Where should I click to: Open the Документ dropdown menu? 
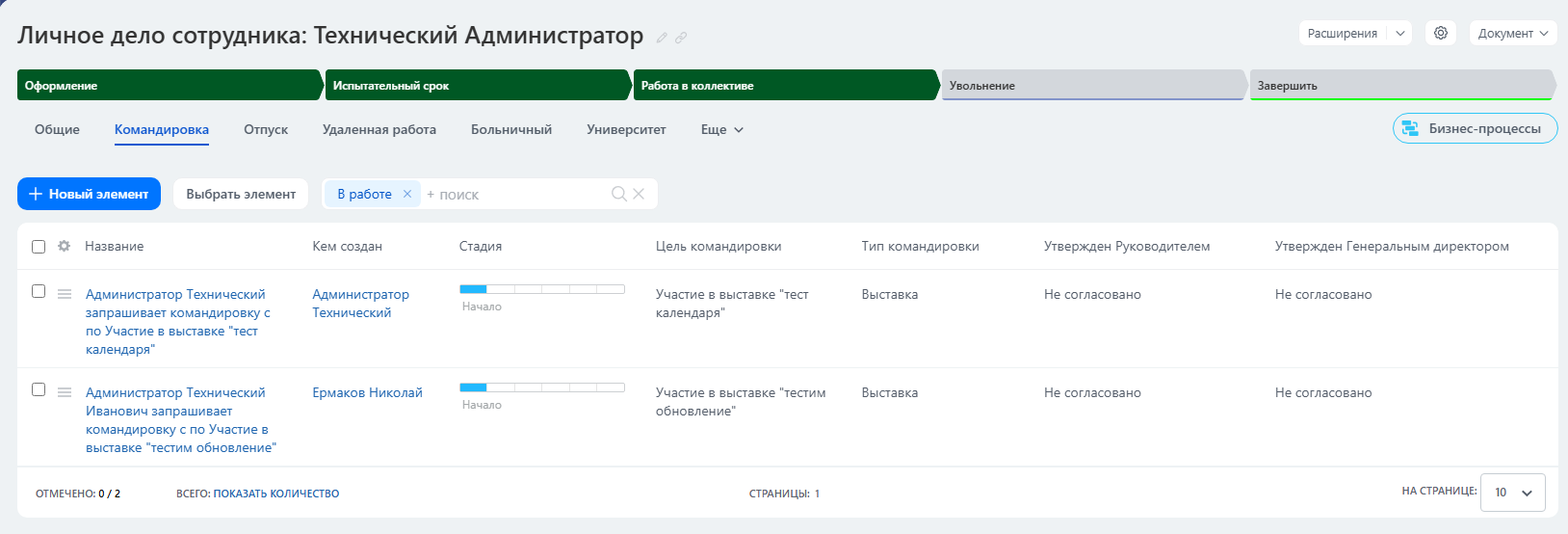[x=1513, y=33]
